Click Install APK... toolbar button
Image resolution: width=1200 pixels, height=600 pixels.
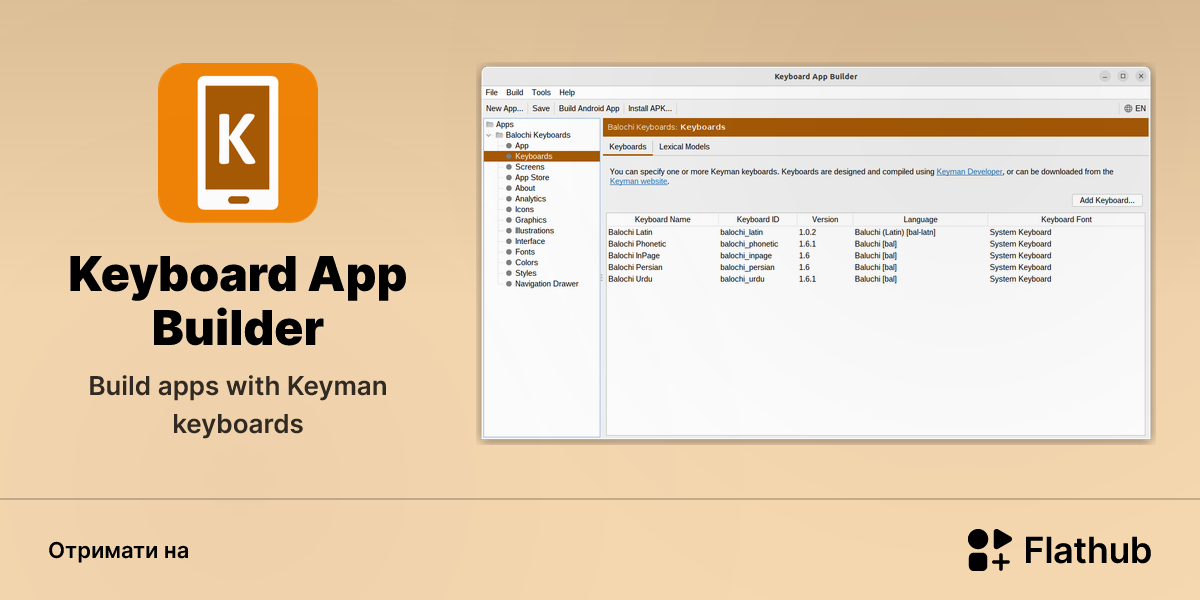650,108
